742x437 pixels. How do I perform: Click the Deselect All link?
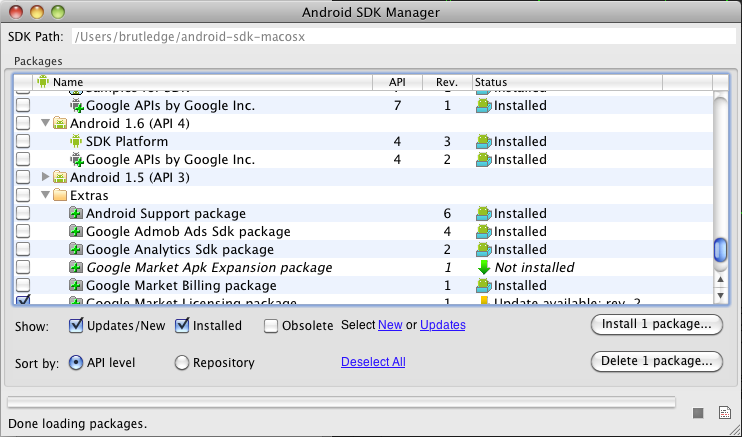pos(373,362)
